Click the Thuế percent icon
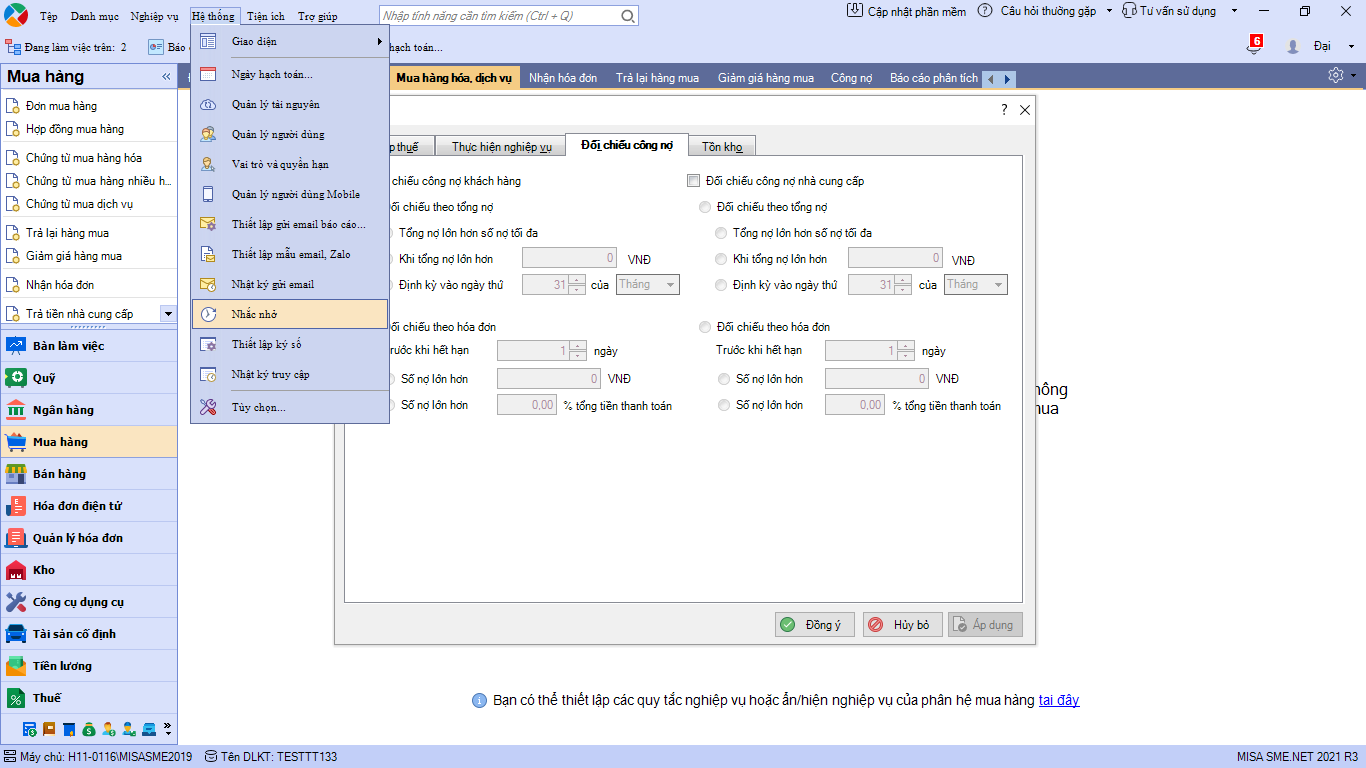 tap(16, 698)
